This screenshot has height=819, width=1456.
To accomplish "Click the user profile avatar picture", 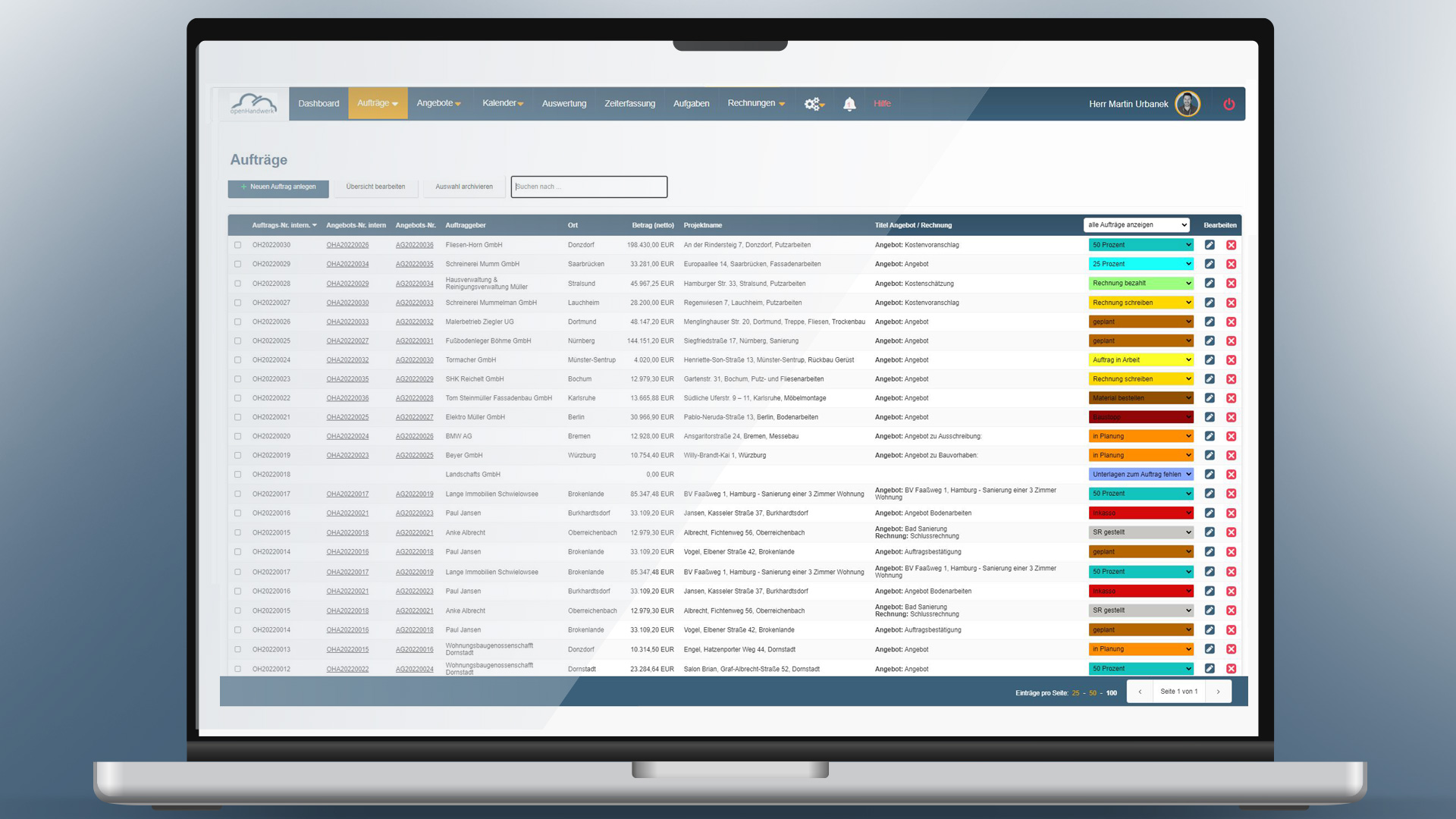I will click(1187, 104).
